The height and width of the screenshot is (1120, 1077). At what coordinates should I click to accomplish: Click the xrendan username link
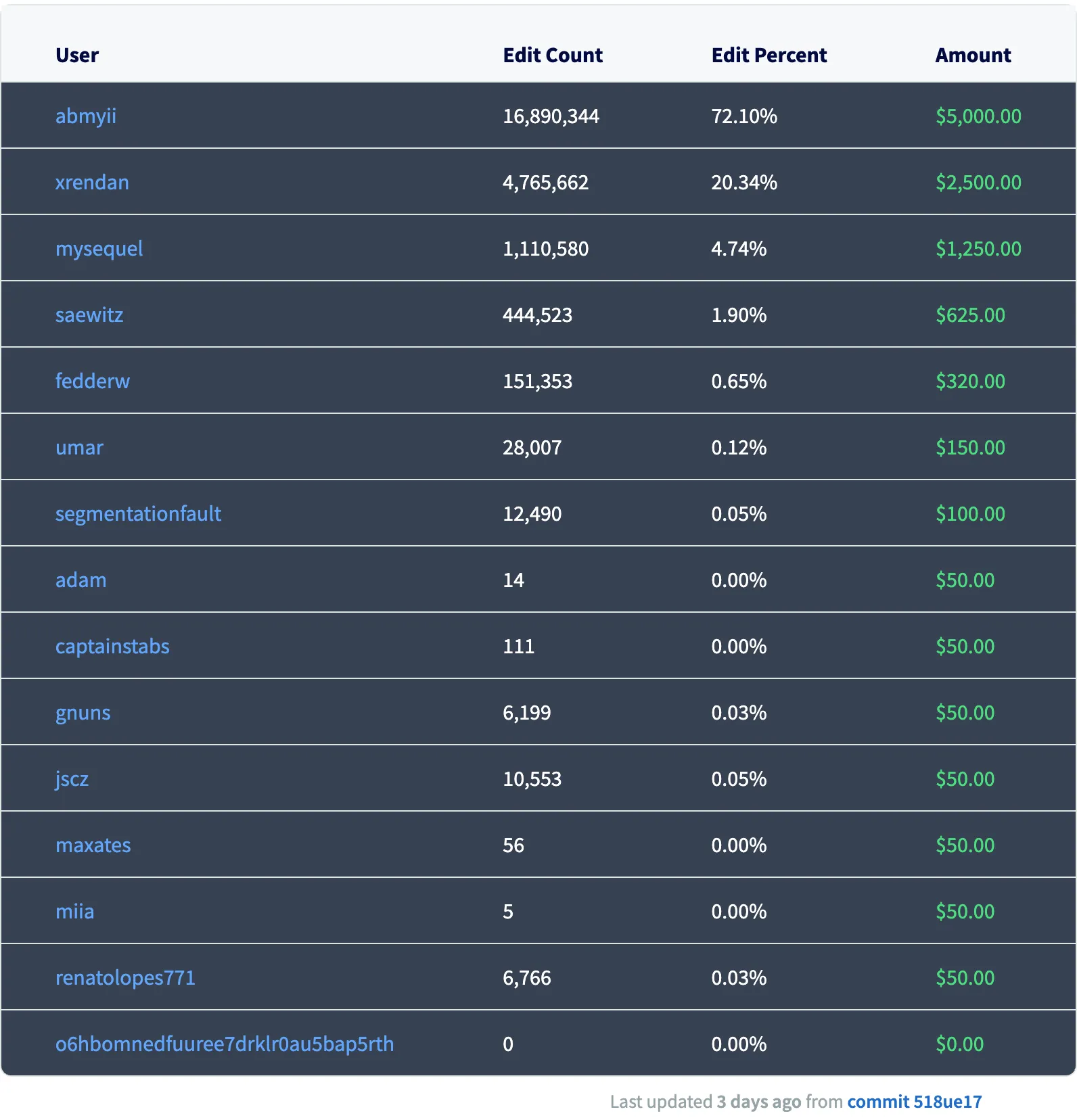tap(92, 183)
